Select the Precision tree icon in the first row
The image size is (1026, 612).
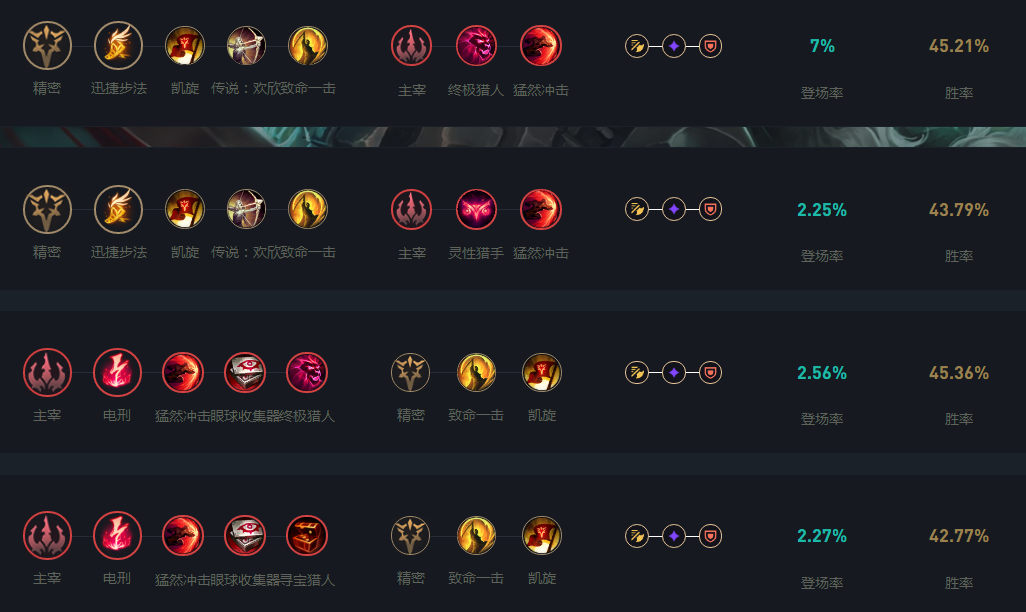click(x=46, y=44)
